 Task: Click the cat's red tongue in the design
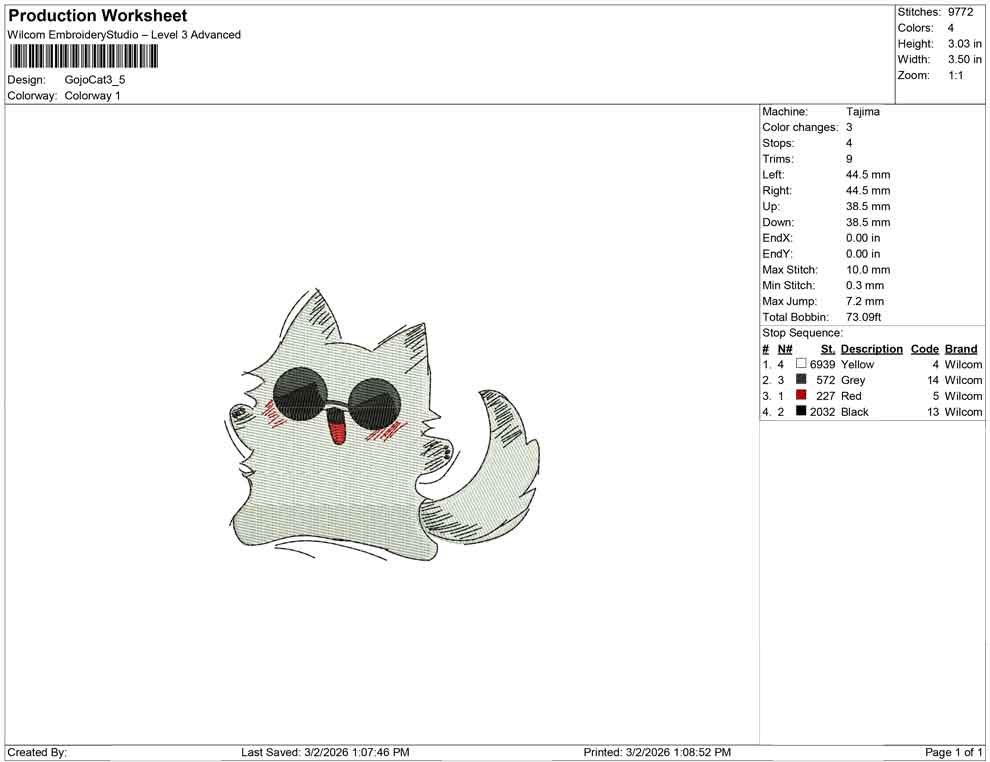pyautogui.click(x=337, y=428)
